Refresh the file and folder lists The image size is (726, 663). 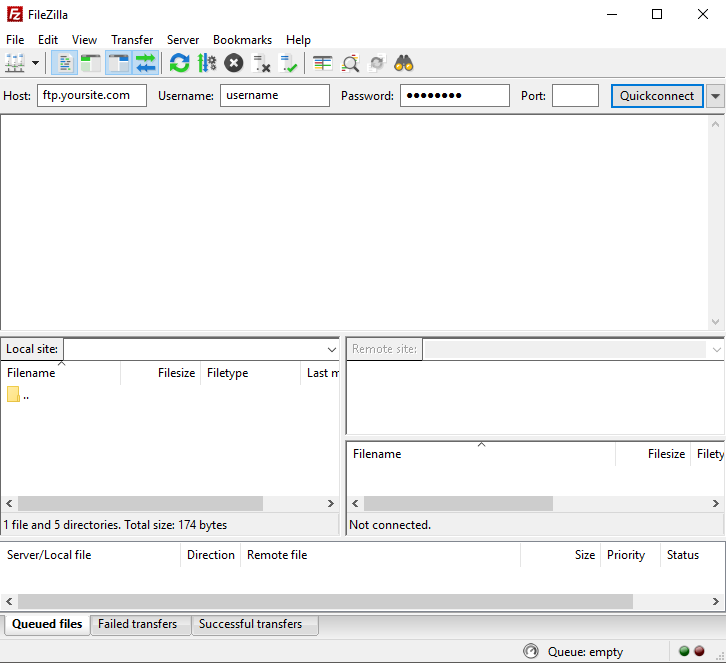click(x=180, y=63)
